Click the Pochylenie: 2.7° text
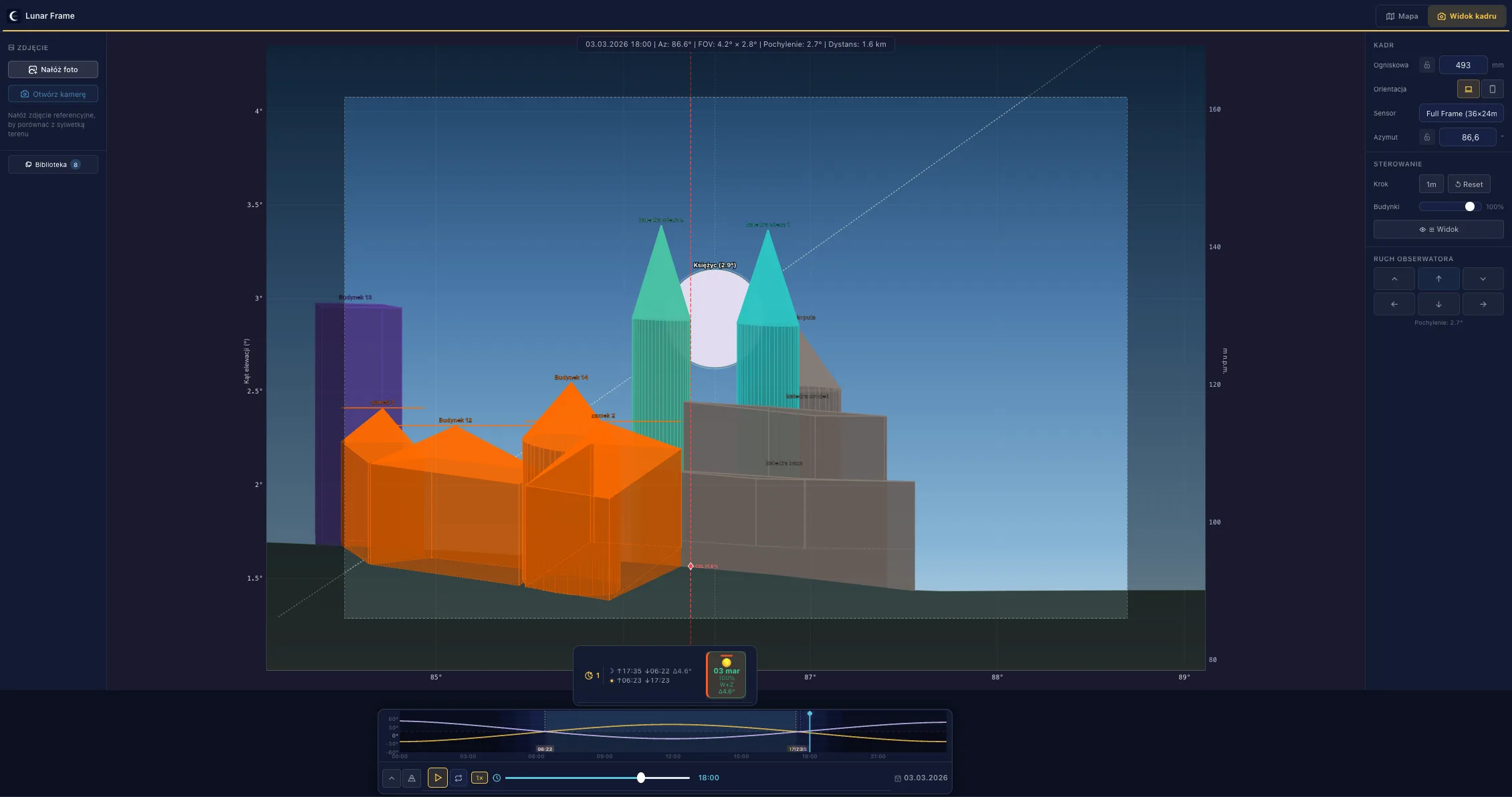The height and width of the screenshot is (797, 1512). point(1438,323)
